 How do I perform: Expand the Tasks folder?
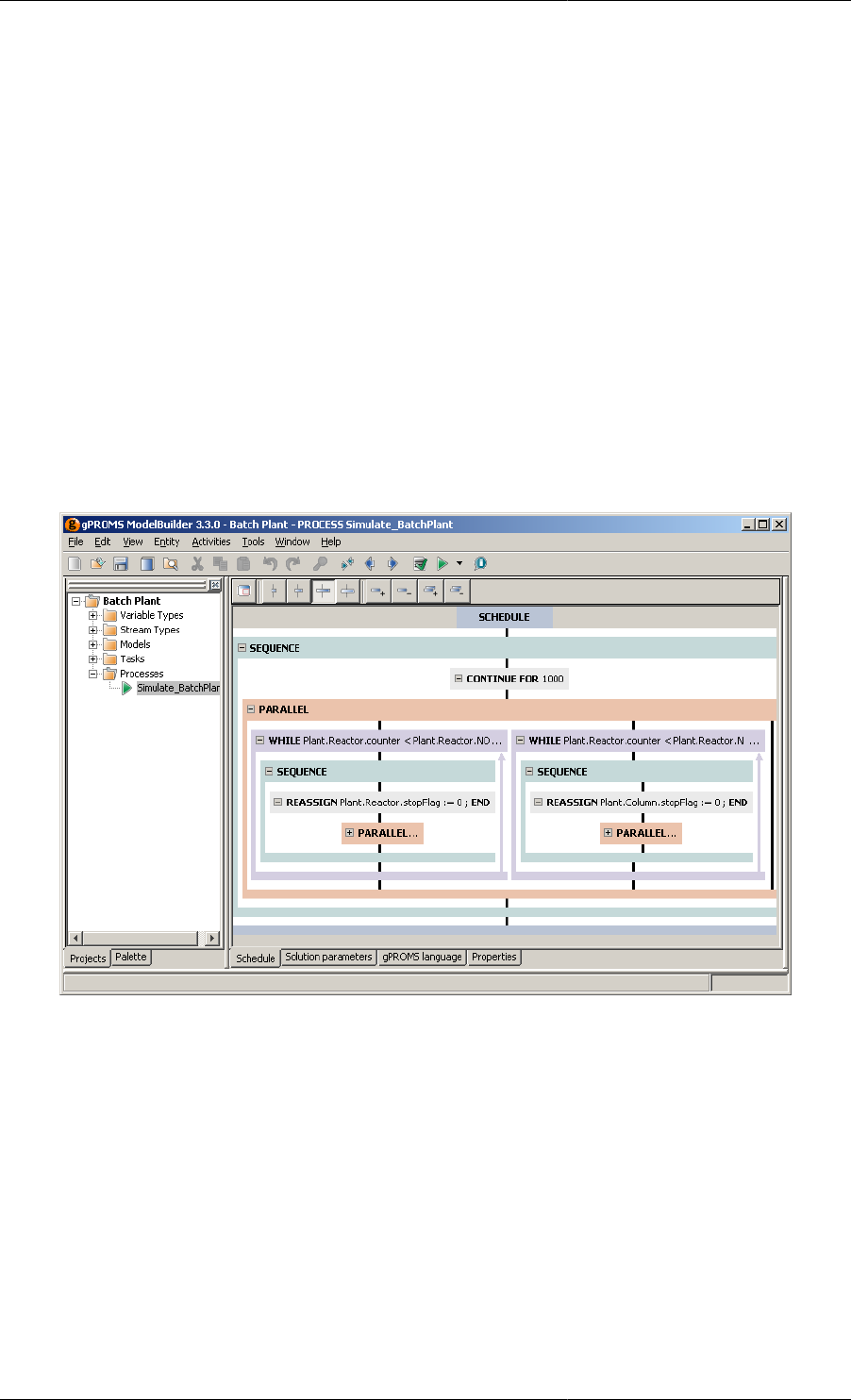[x=93, y=659]
